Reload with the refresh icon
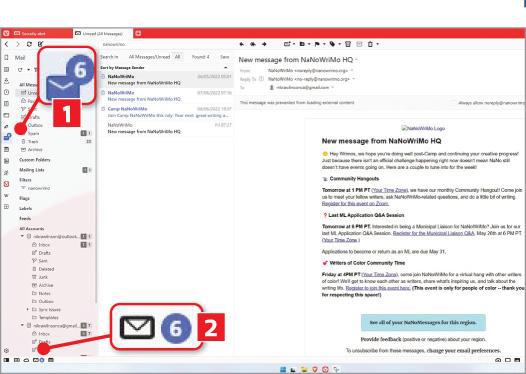Image resolution: width=526 pixels, height=374 pixels. [x=29, y=44]
